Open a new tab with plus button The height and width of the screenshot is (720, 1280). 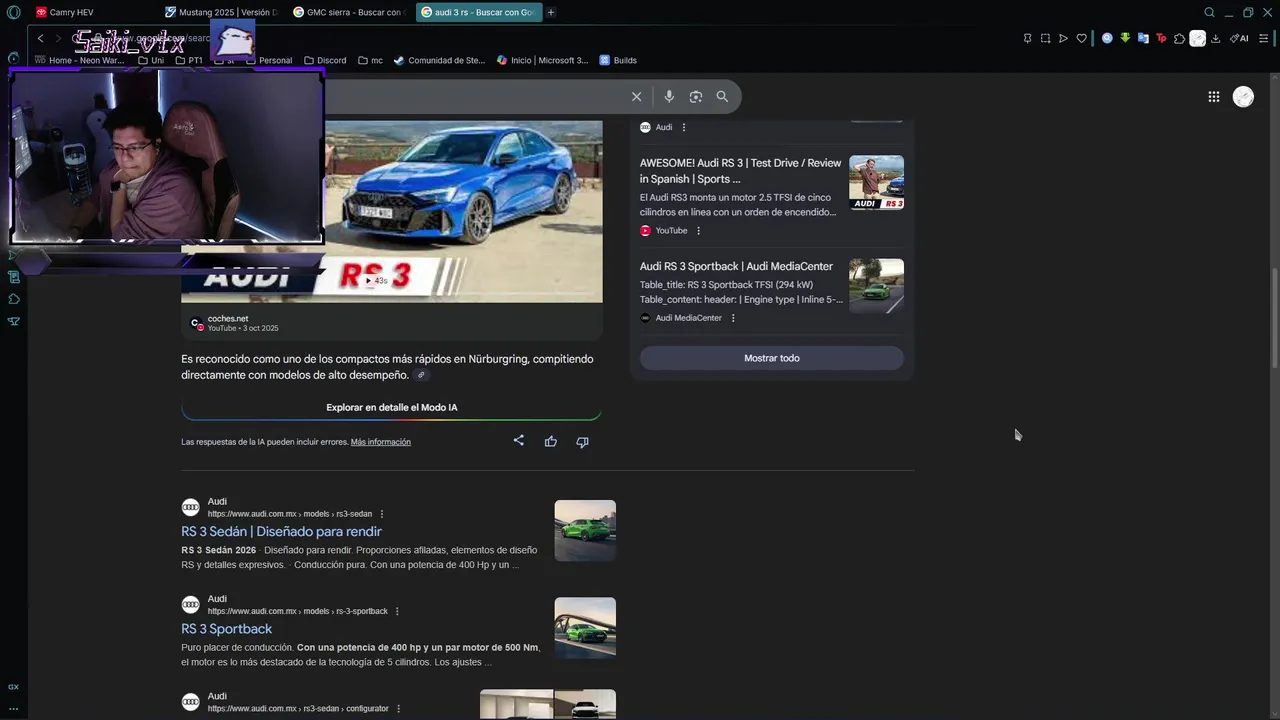tap(551, 12)
